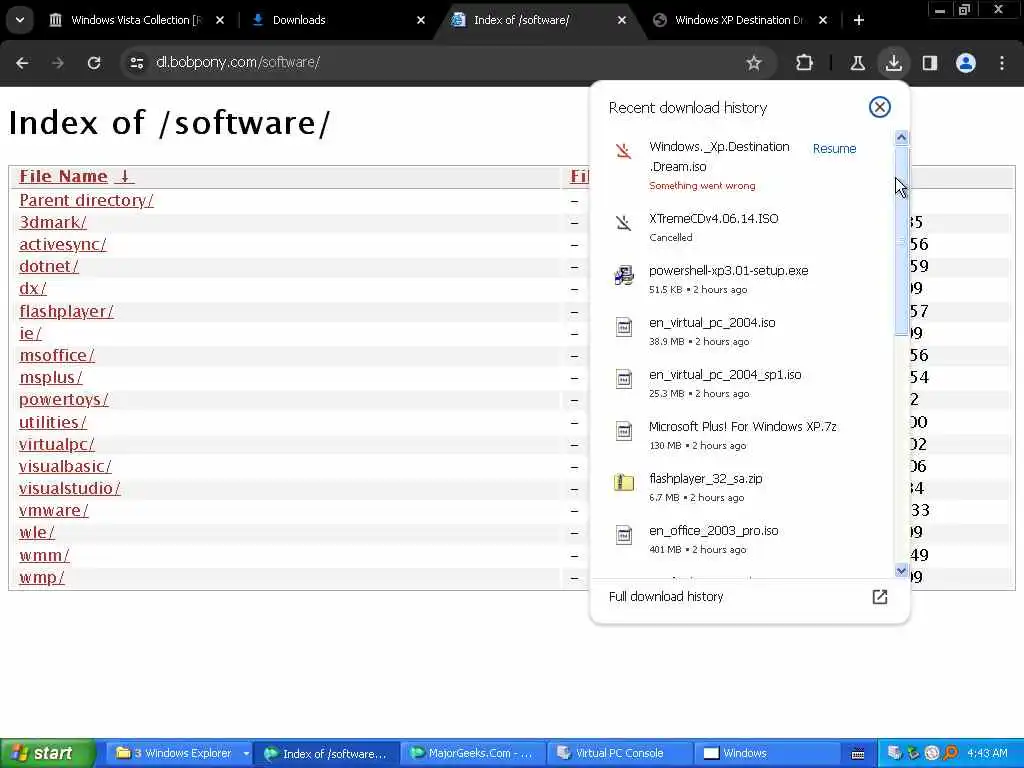Open Chrome three-dot menu

tap(1002, 63)
